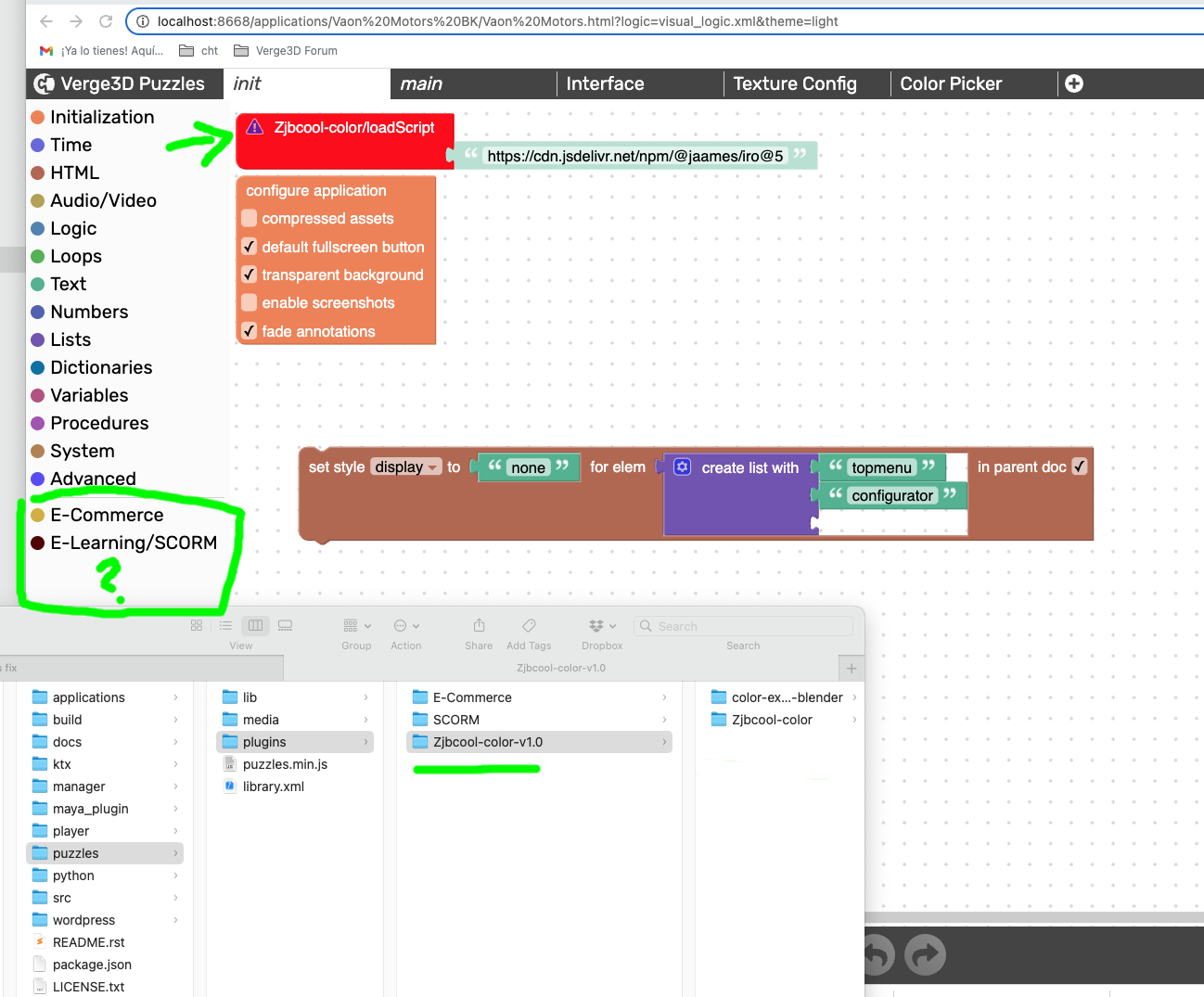Click the gear icon on create list block
Image resolution: width=1204 pixels, height=997 pixels.
click(x=683, y=467)
